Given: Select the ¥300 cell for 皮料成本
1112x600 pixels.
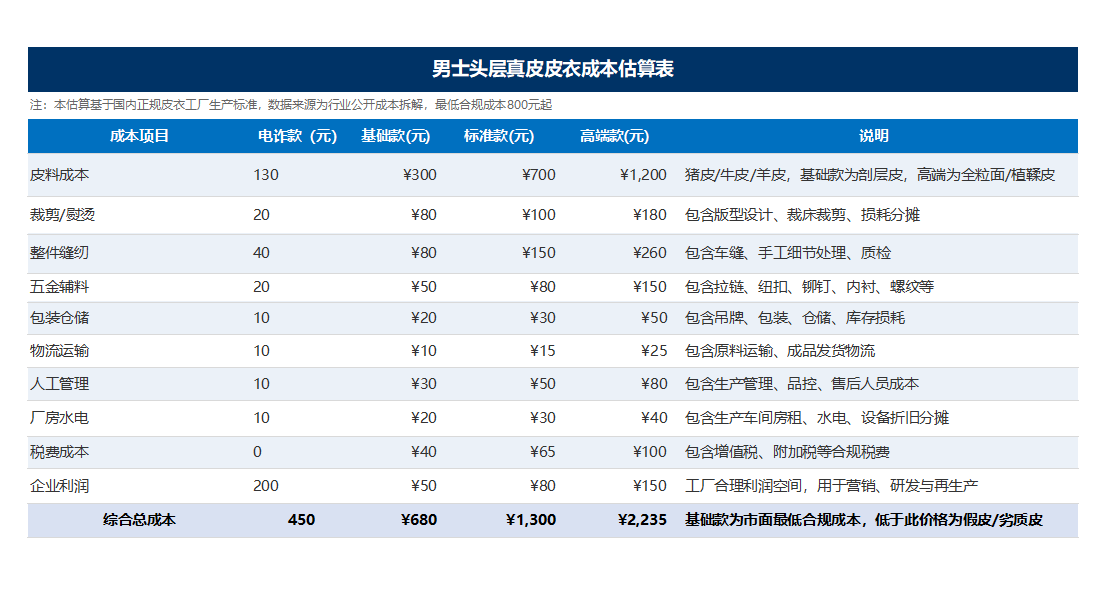Looking at the screenshot, I should pyautogui.click(x=420, y=175).
